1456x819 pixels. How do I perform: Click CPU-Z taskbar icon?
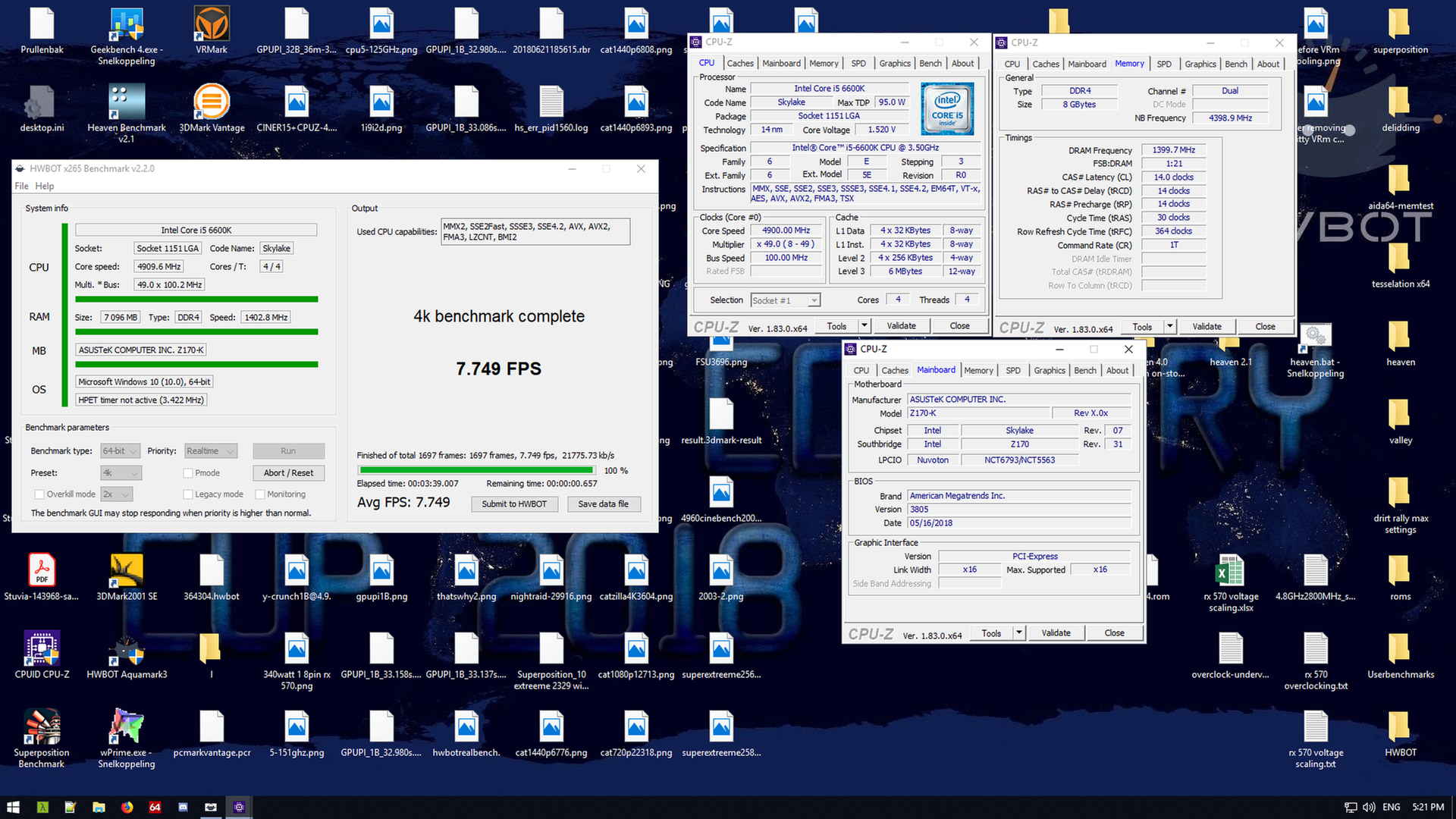point(239,807)
